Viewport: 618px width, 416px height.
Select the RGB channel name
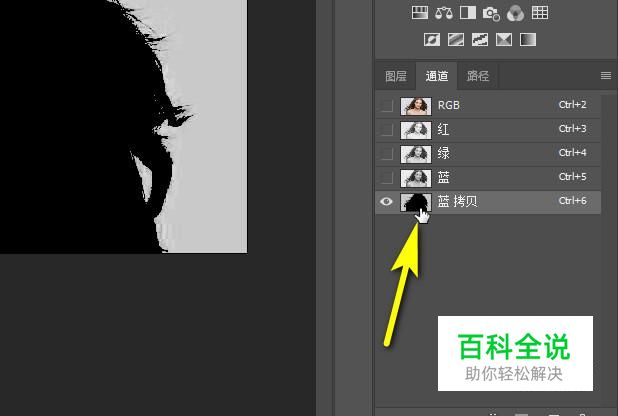(449, 105)
